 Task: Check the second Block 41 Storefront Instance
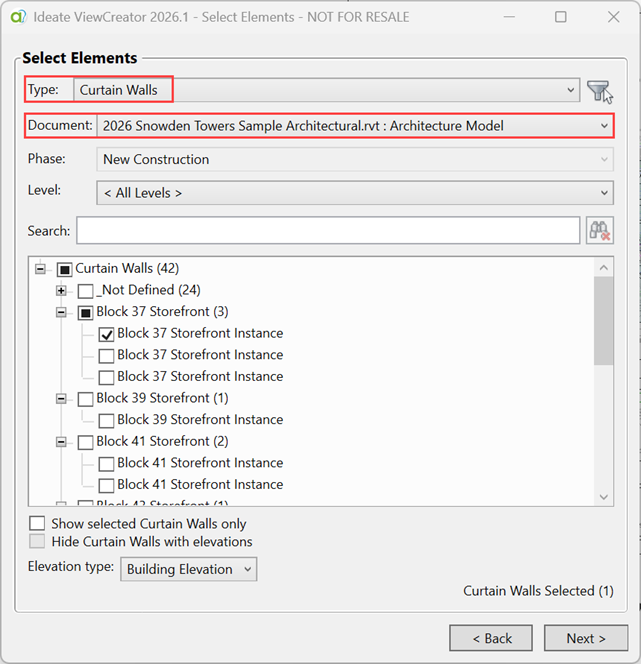tap(106, 486)
